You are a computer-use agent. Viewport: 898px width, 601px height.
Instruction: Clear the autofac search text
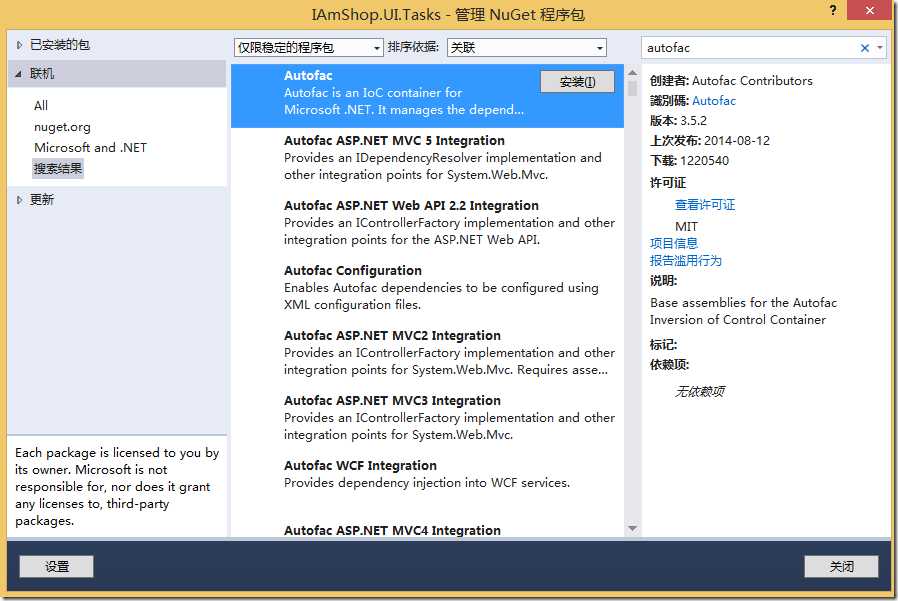(x=865, y=48)
